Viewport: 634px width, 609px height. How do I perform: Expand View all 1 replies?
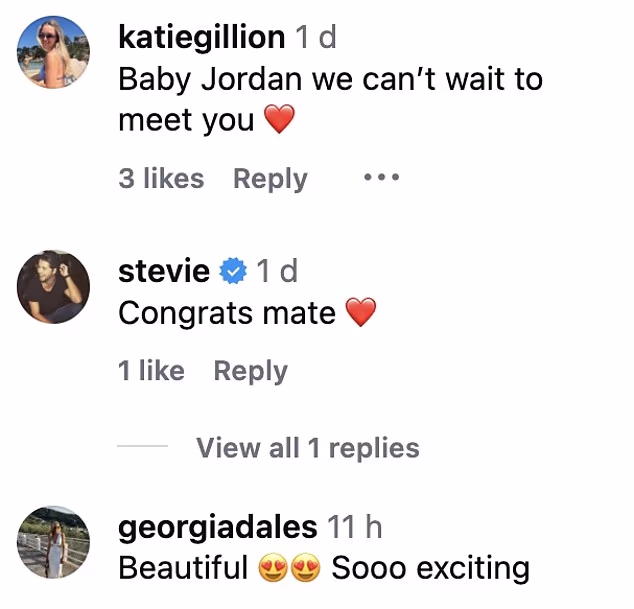tap(307, 448)
